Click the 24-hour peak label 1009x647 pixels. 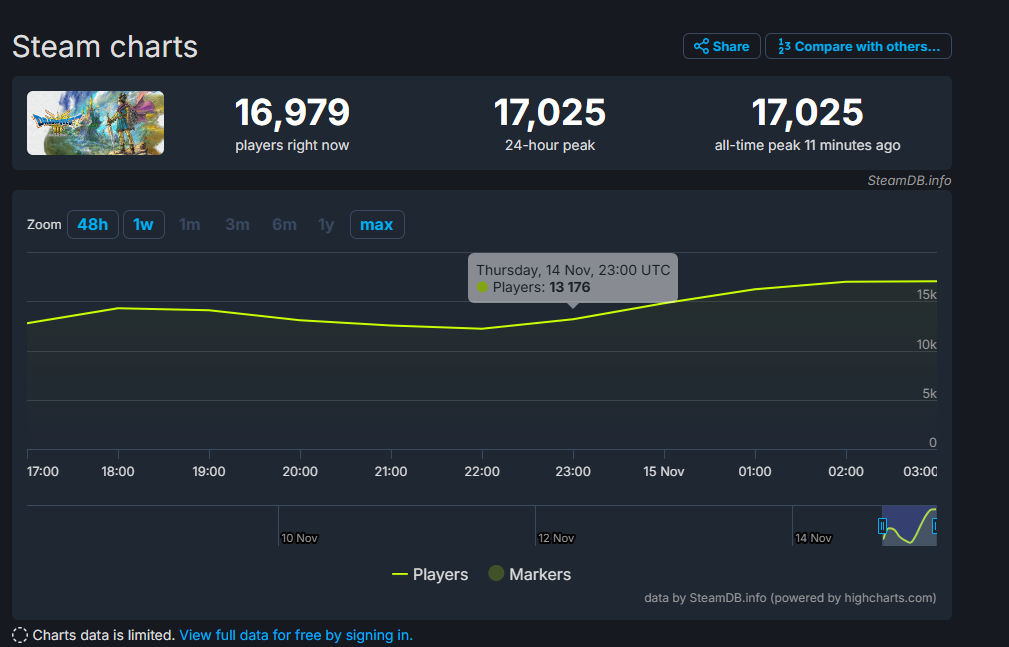point(550,145)
